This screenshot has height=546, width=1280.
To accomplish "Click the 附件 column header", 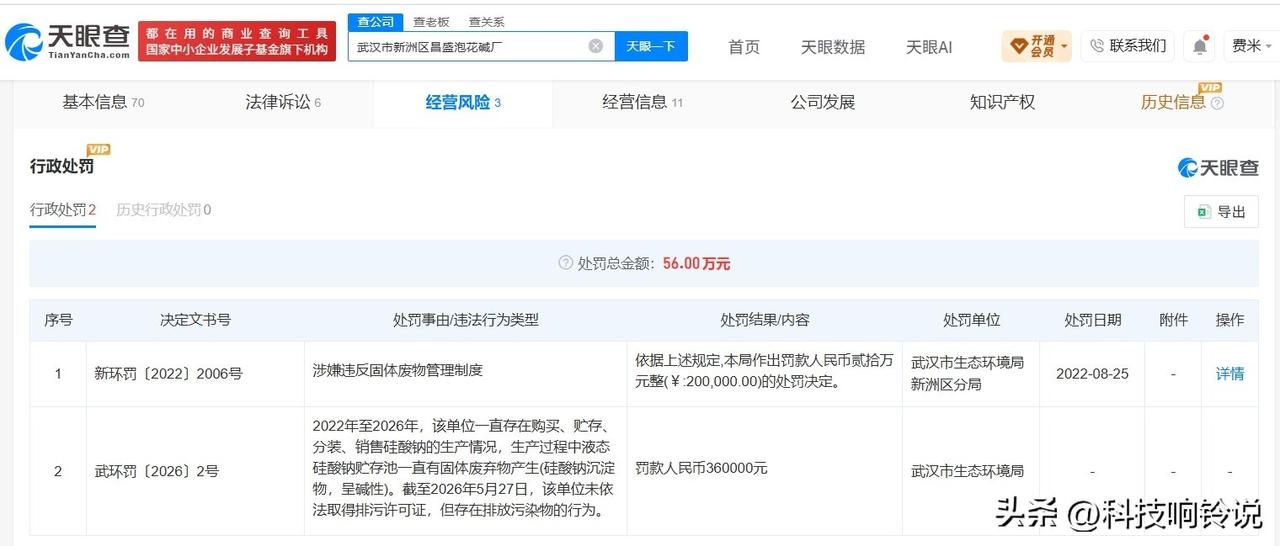I will coord(1173,320).
